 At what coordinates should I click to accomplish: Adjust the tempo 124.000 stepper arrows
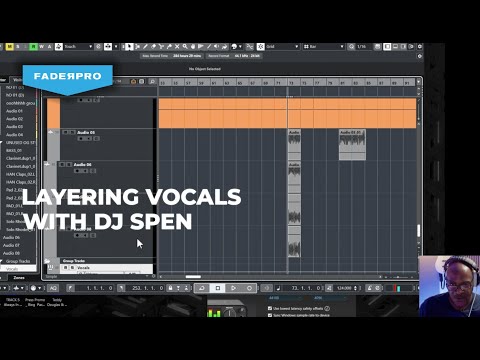[355, 288]
